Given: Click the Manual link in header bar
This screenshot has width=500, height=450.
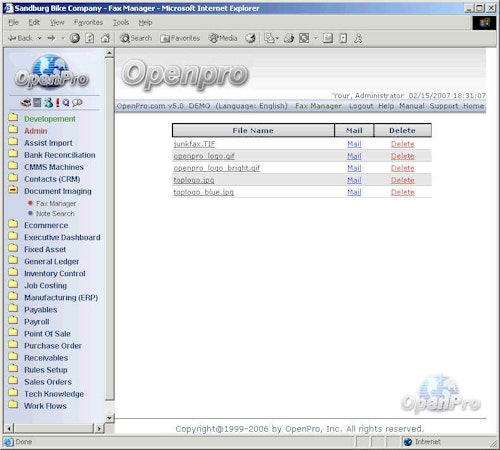Looking at the screenshot, I should click(x=412, y=106).
